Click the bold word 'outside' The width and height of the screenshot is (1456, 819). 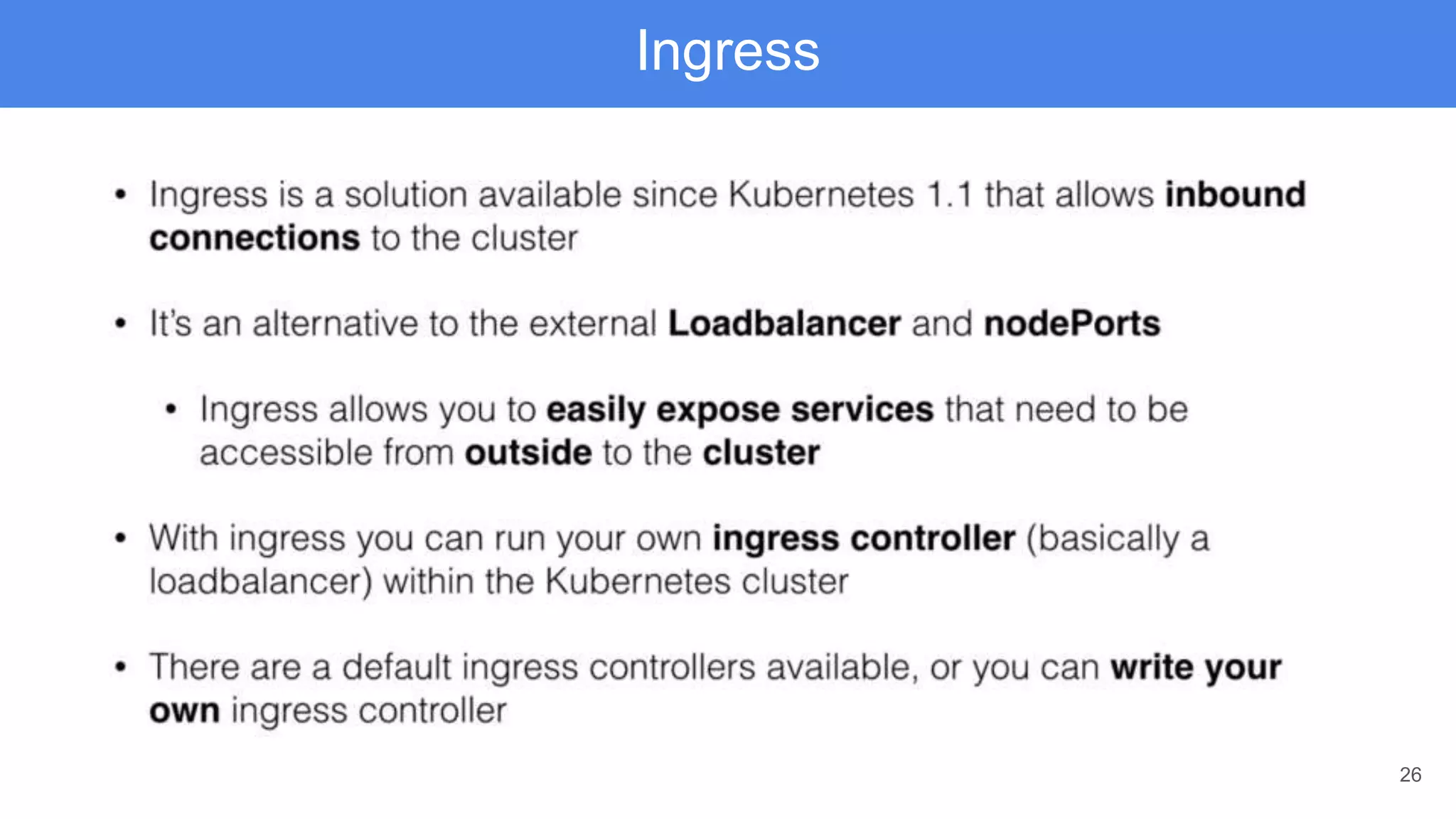click(528, 453)
